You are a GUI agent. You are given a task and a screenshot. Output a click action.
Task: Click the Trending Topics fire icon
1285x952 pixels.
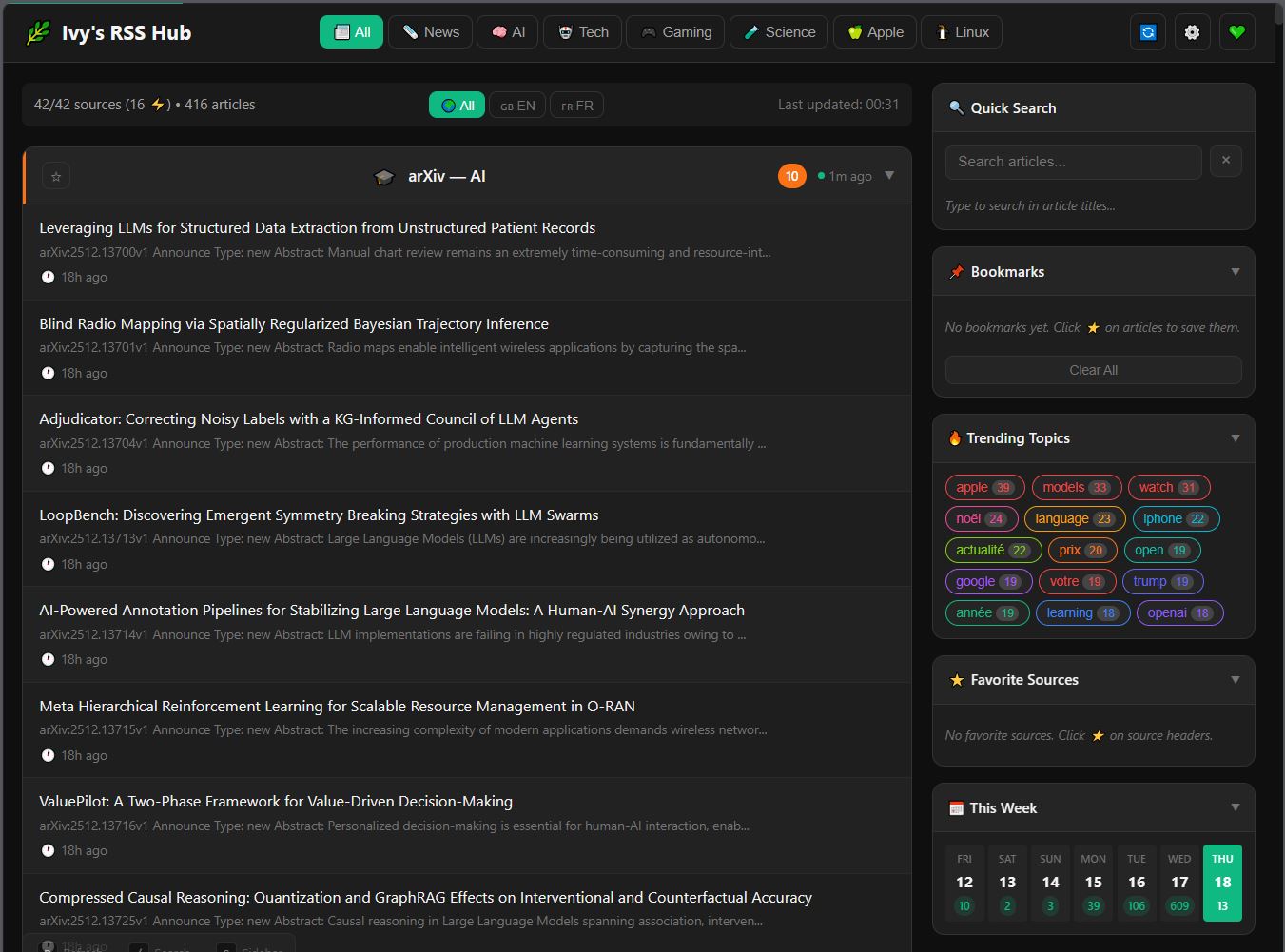(x=955, y=438)
